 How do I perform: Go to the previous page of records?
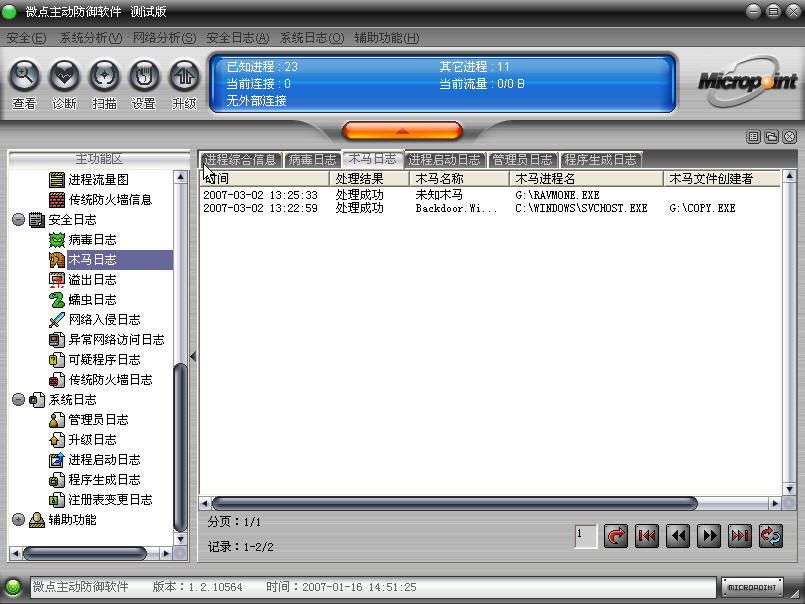[678, 536]
